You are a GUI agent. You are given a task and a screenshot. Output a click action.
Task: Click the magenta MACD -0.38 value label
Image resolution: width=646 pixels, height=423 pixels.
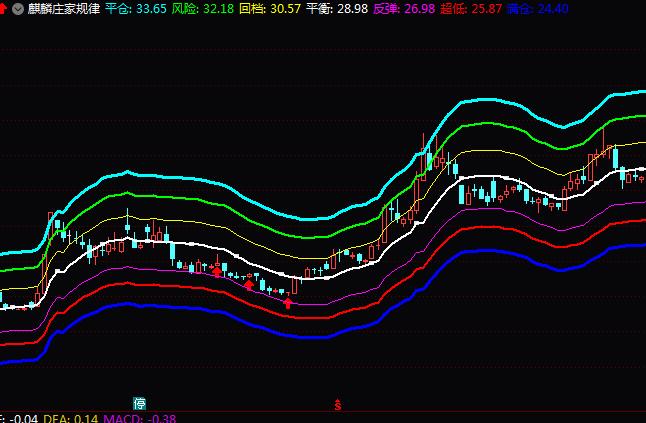coord(140,418)
